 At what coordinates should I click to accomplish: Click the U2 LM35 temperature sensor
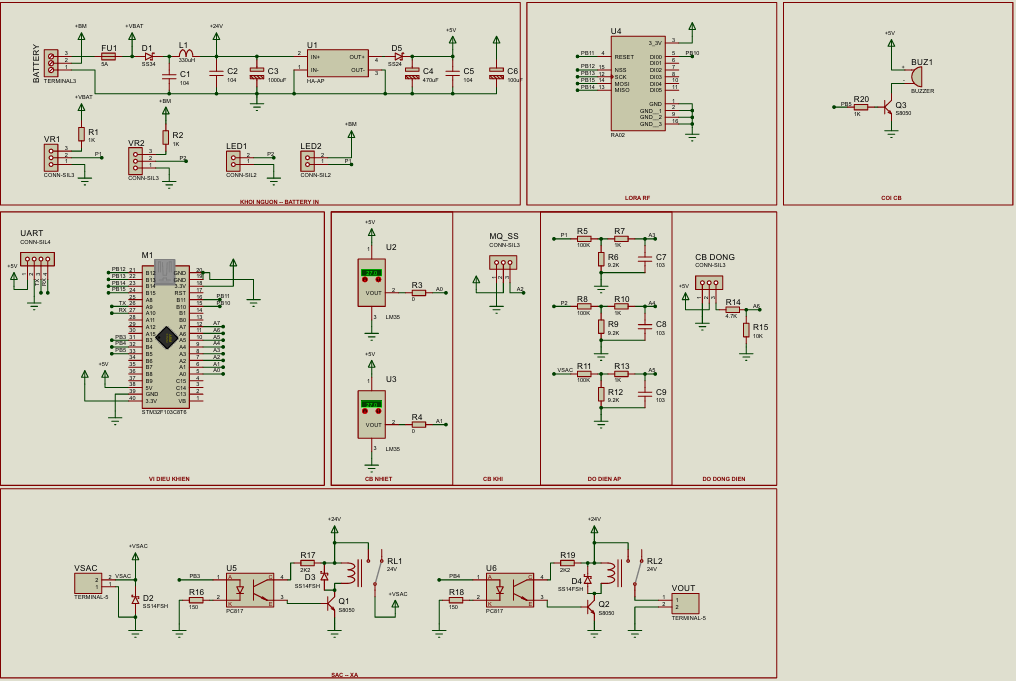pyautogui.click(x=372, y=283)
